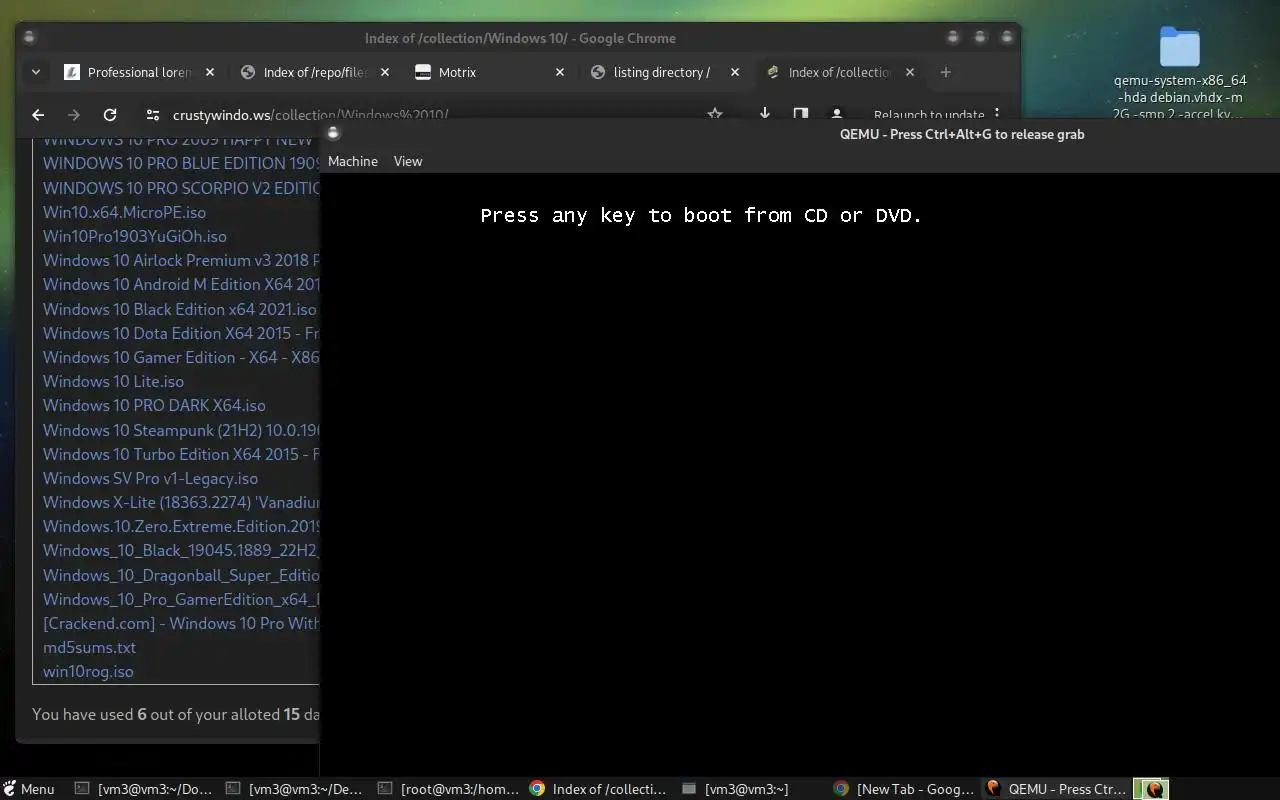
Task: Switch to vm3@vm3:~/Do... terminal in taskbar
Action: tap(144, 789)
